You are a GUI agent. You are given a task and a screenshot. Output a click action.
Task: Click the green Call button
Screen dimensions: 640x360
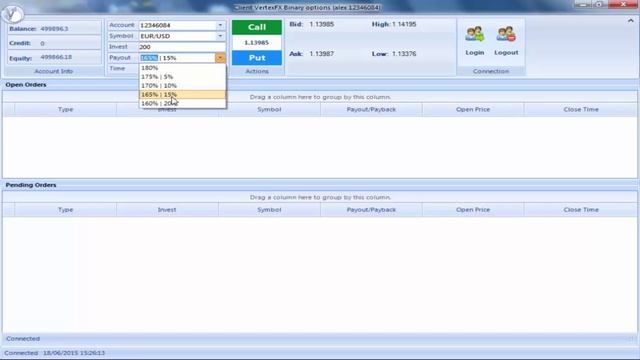pyautogui.click(x=257, y=27)
